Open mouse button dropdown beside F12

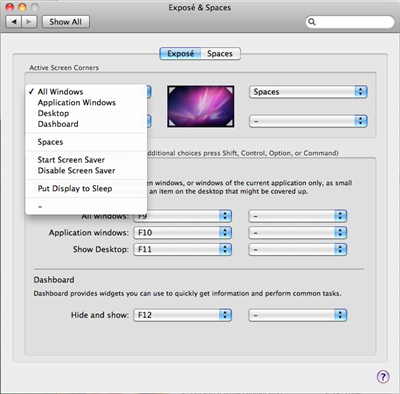tap(298, 315)
